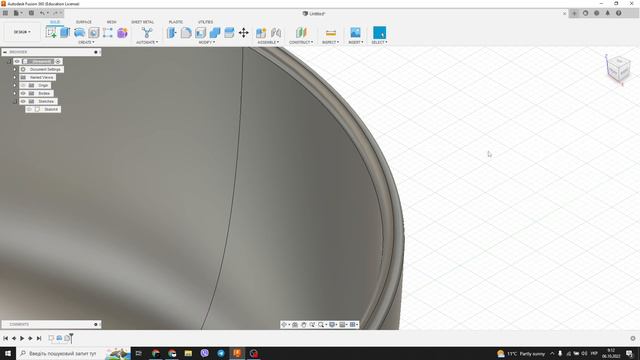This screenshot has height=360, width=640.
Task: Open the data panel grid icon
Action: coord(5,13)
